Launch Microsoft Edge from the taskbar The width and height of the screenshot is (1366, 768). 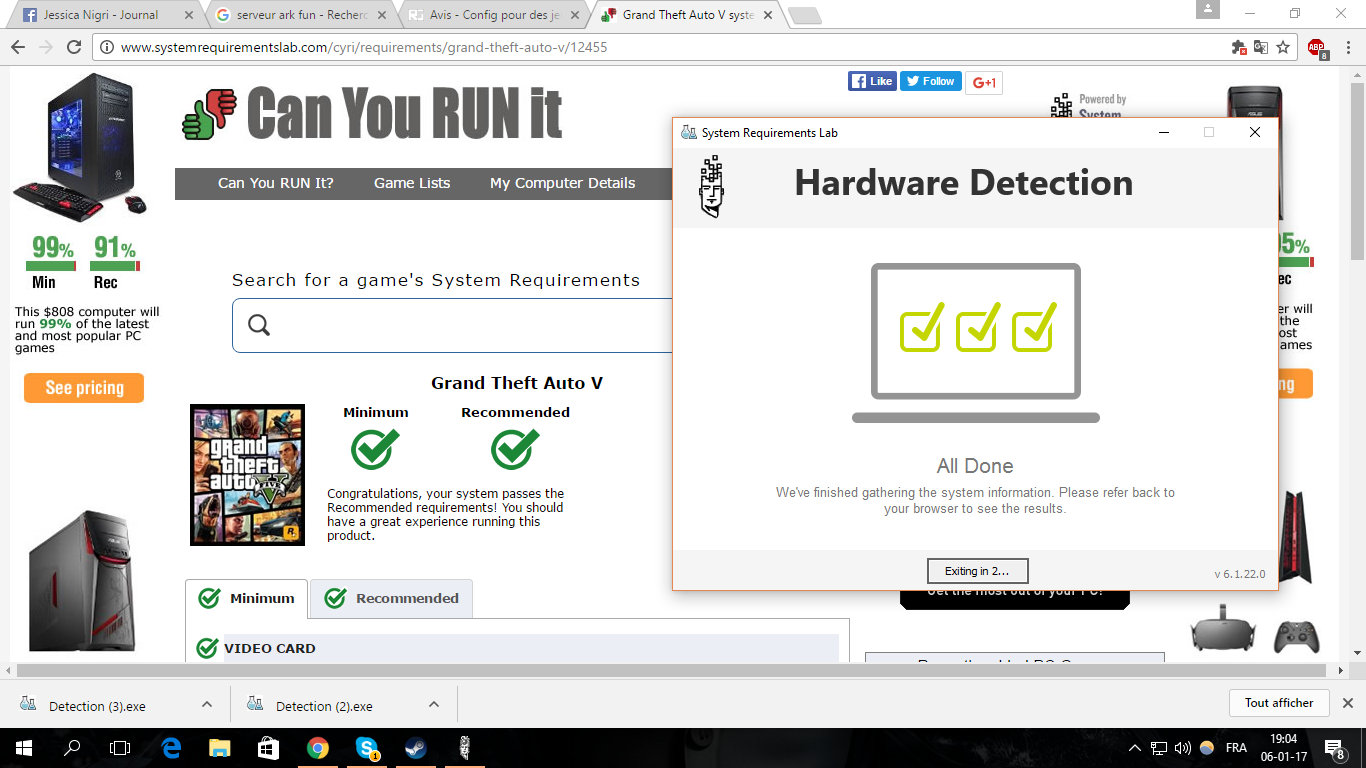pyautogui.click(x=170, y=747)
